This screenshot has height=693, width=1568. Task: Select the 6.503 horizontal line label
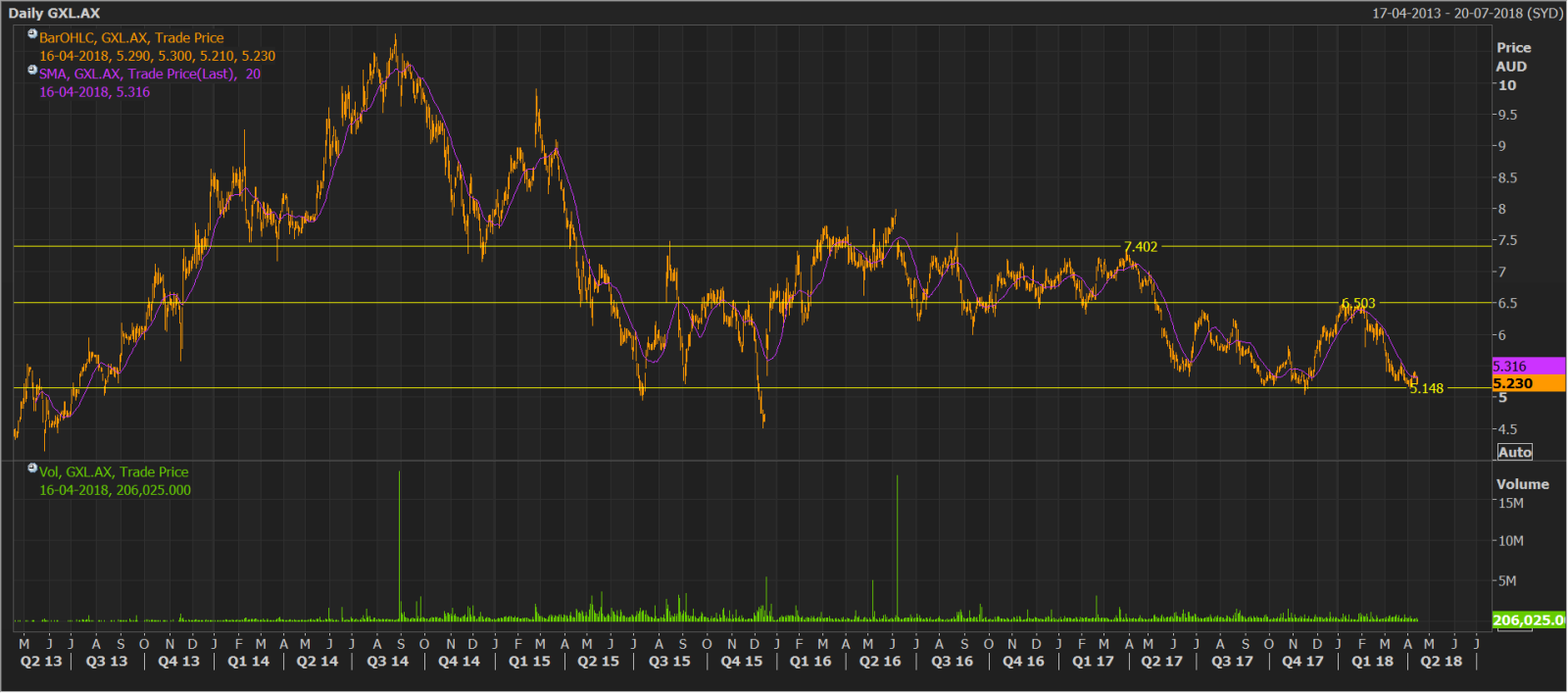coord(1358,304)
